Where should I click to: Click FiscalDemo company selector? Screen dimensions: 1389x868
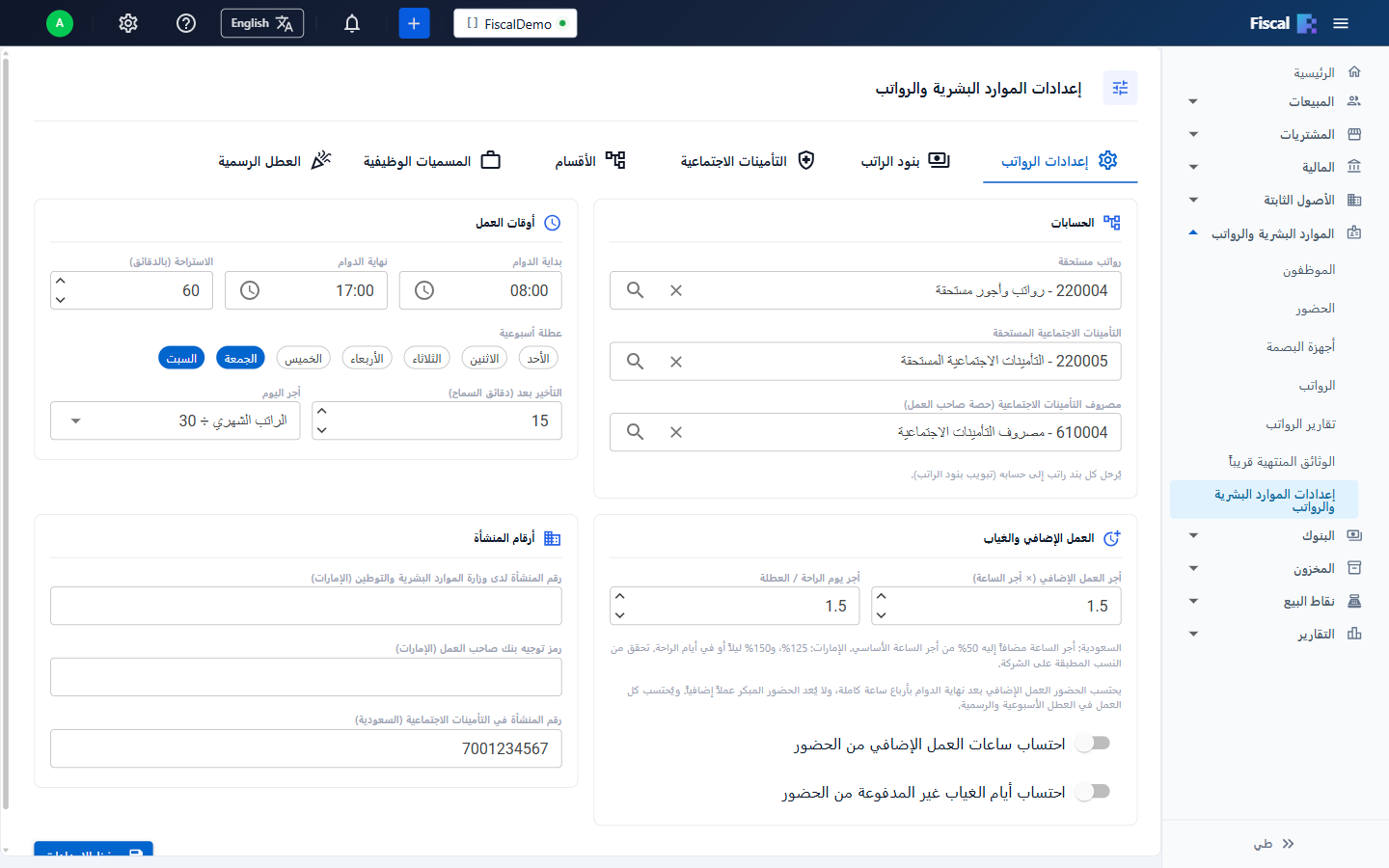(515, 23)
